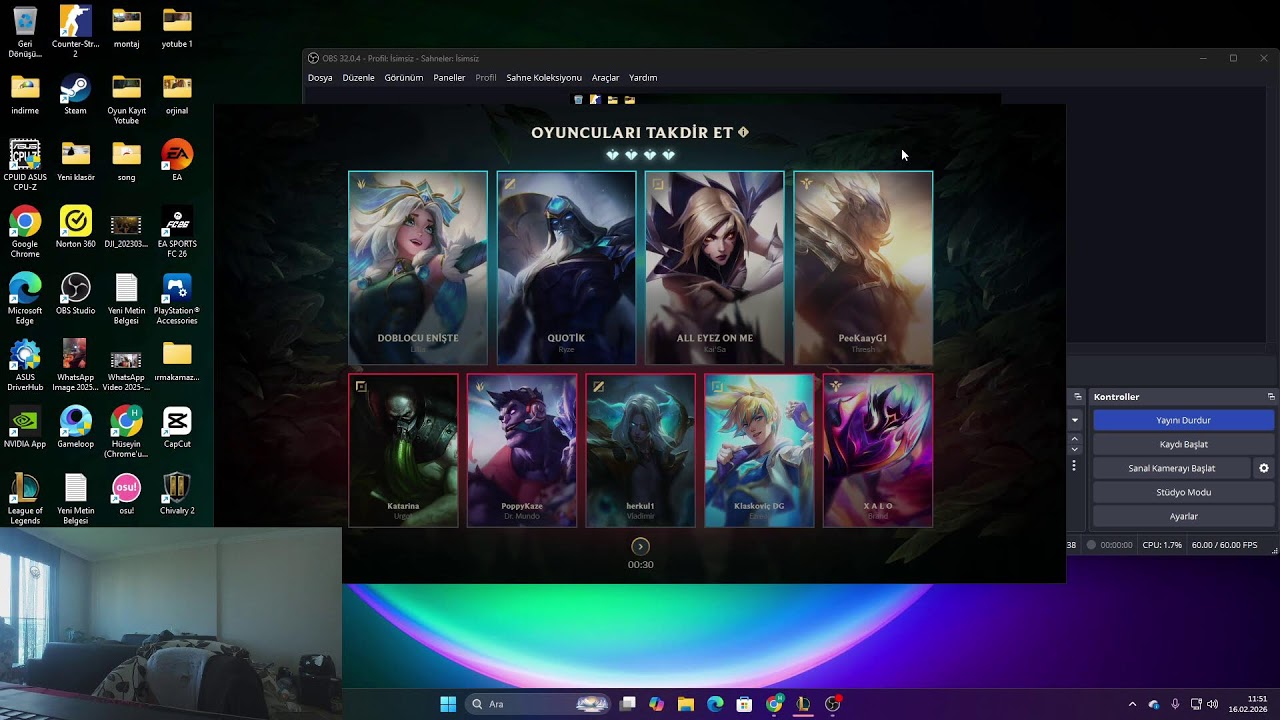1280x720 pixels.
Task: Open the Yardım menu in OBS
Action: coord(643,78)
